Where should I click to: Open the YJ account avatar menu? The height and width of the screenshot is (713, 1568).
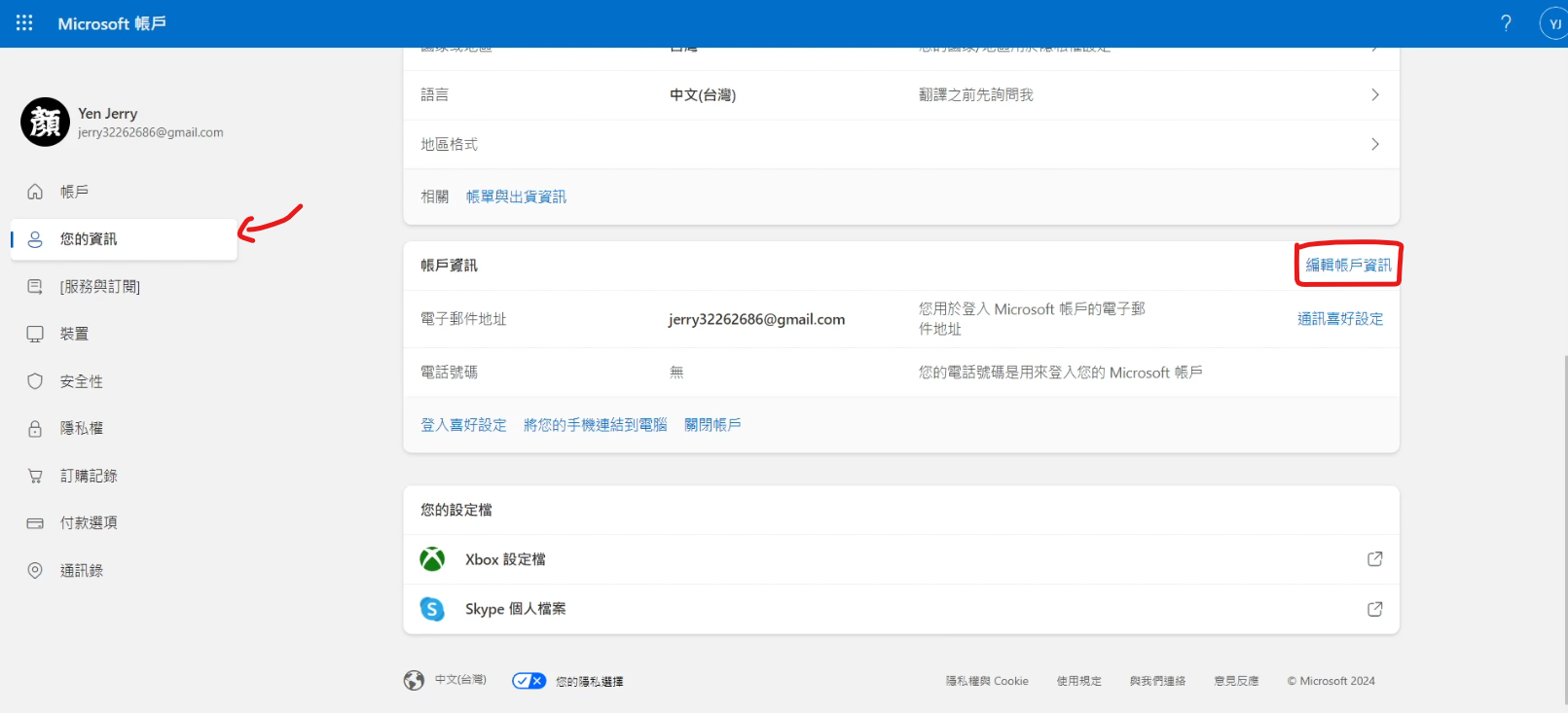(x=1554, y=23)
